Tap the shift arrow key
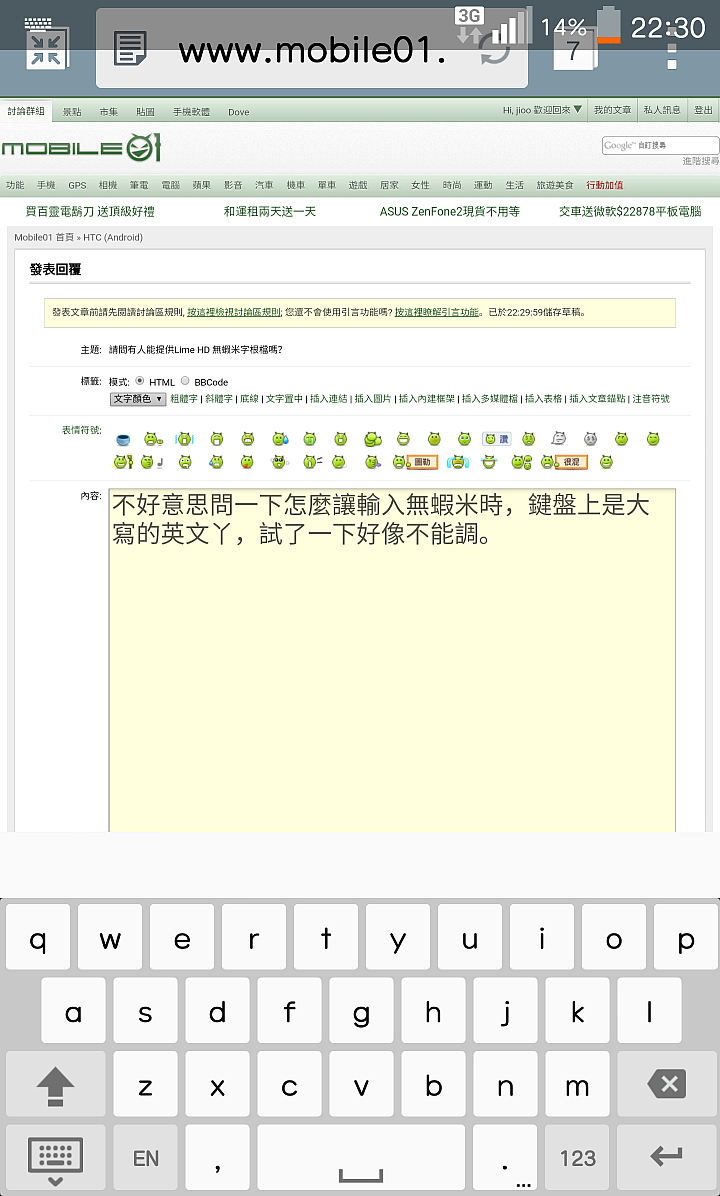Screen dimensions: 720x1196 point(55,1084)
